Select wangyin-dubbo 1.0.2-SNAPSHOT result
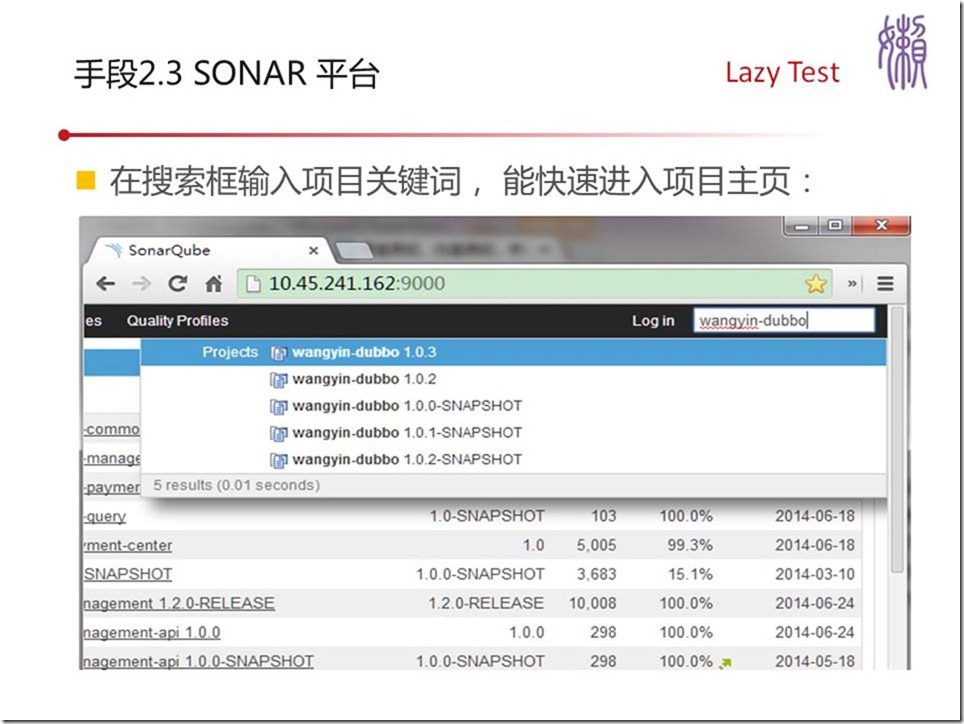 coord(513,459)
